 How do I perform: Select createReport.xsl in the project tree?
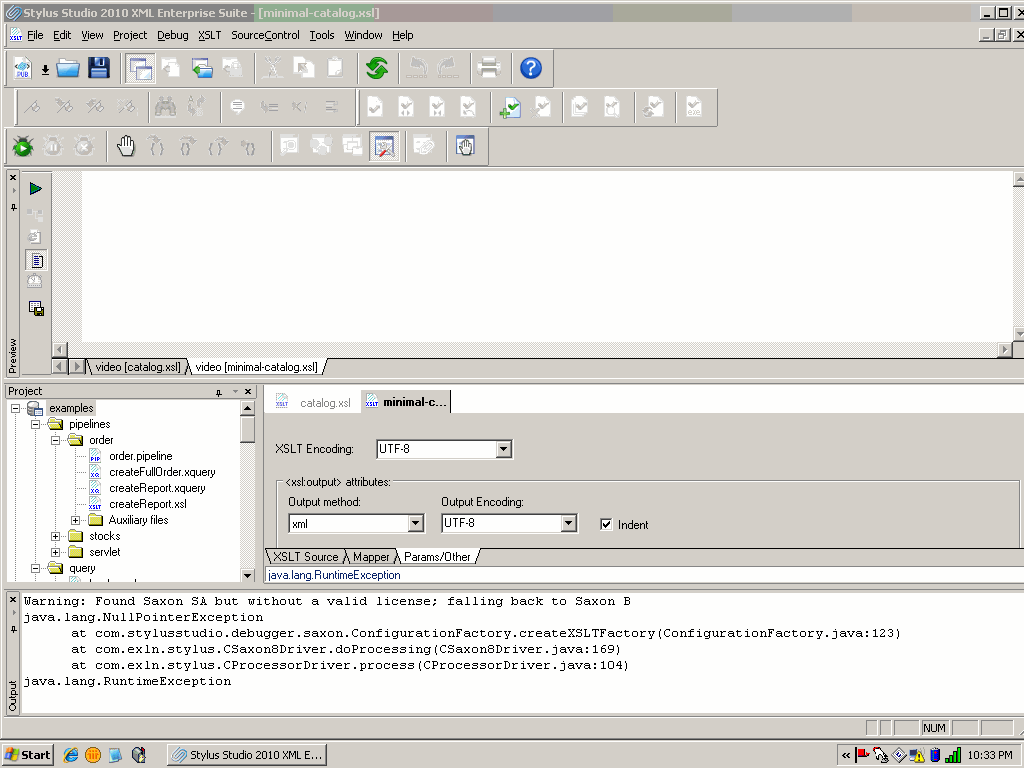coord(148,504)
